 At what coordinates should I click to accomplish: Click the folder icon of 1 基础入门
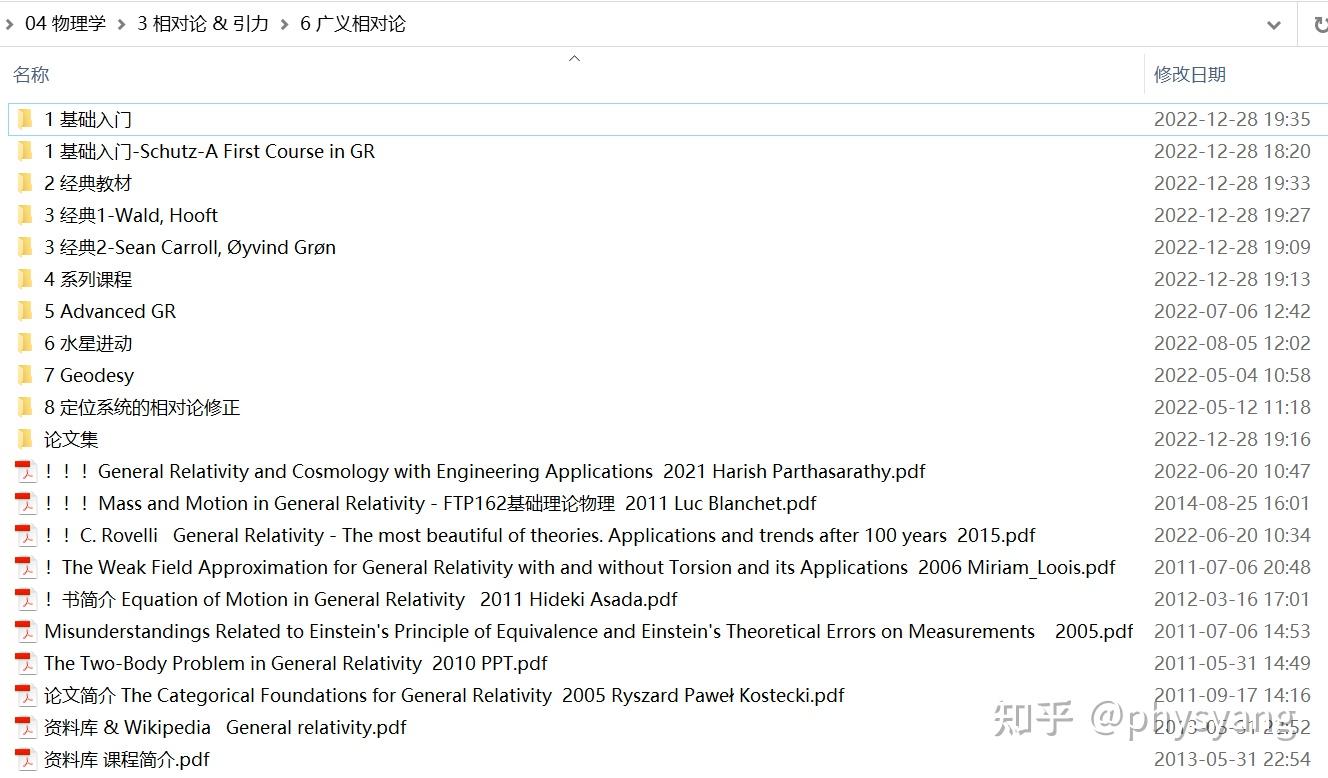point(25,119)
